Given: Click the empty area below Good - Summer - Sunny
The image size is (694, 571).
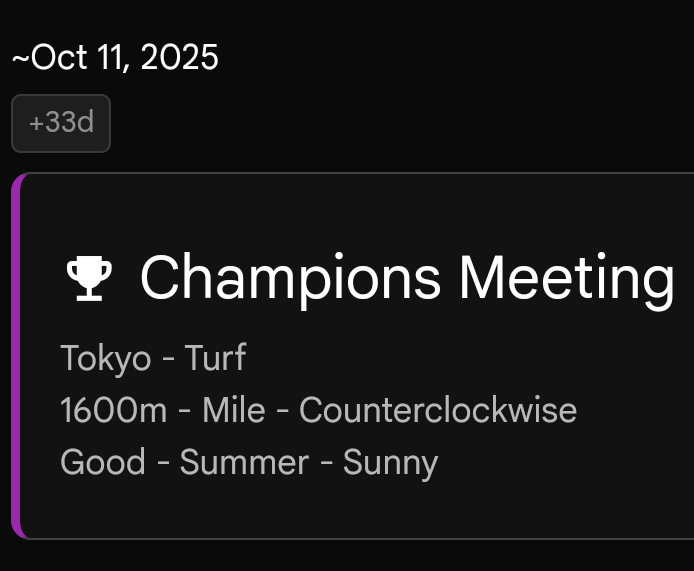Looking at the screenshot, I should (354, 509).
